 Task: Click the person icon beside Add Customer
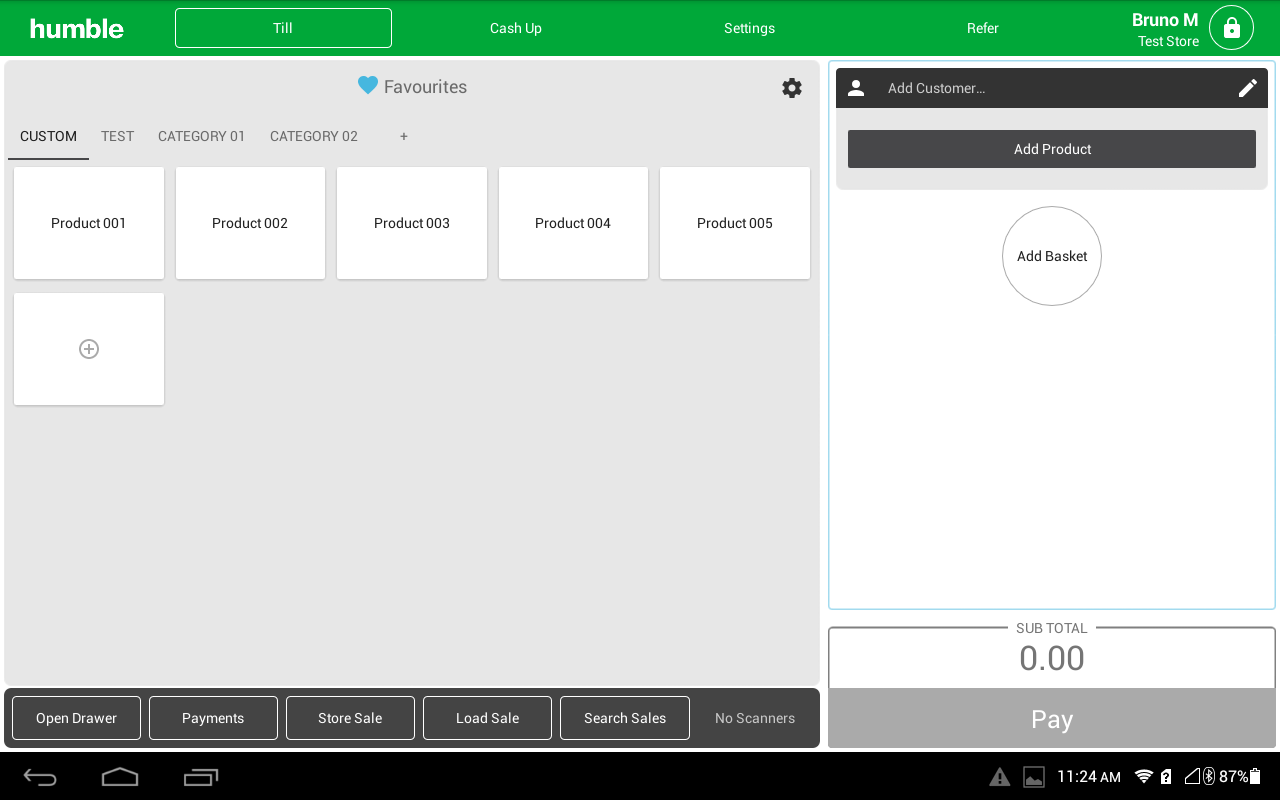856,88
